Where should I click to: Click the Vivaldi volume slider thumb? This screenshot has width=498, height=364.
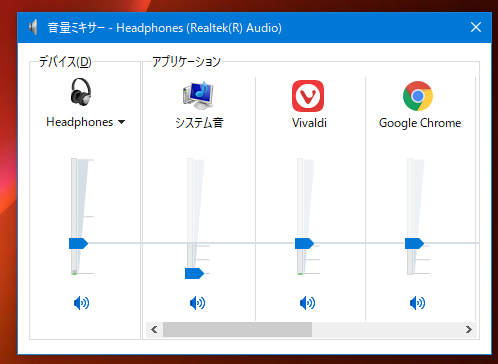point(304,243)
